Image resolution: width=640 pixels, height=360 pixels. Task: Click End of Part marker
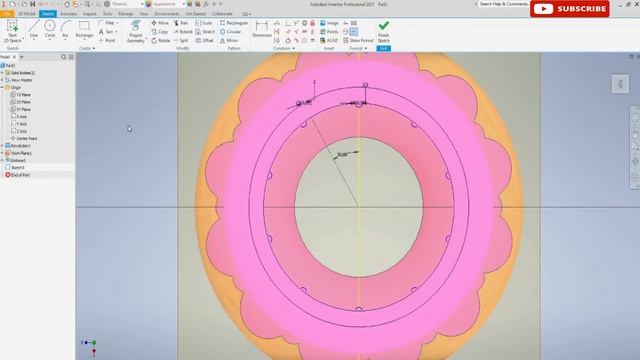(17, 175)
